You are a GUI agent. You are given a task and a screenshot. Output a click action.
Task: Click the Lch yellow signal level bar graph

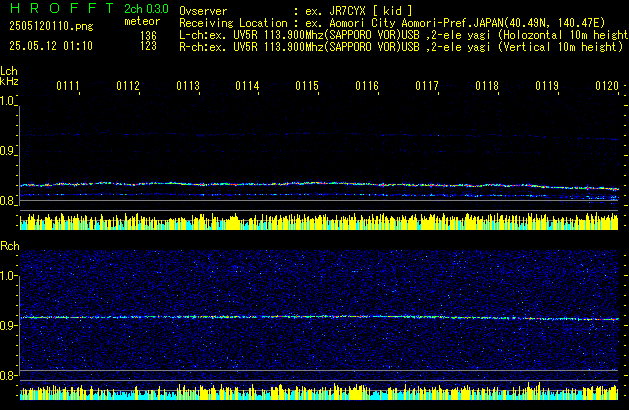coord(319,221)
